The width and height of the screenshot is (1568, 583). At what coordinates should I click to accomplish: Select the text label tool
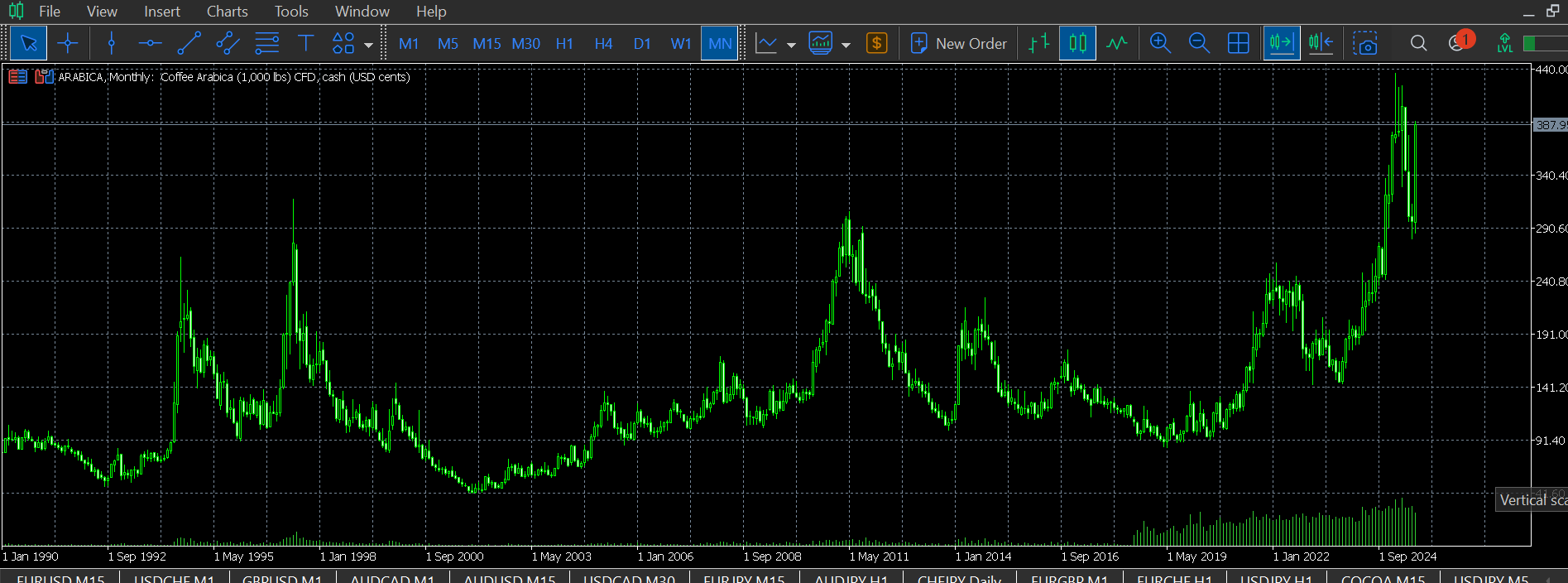305,43
